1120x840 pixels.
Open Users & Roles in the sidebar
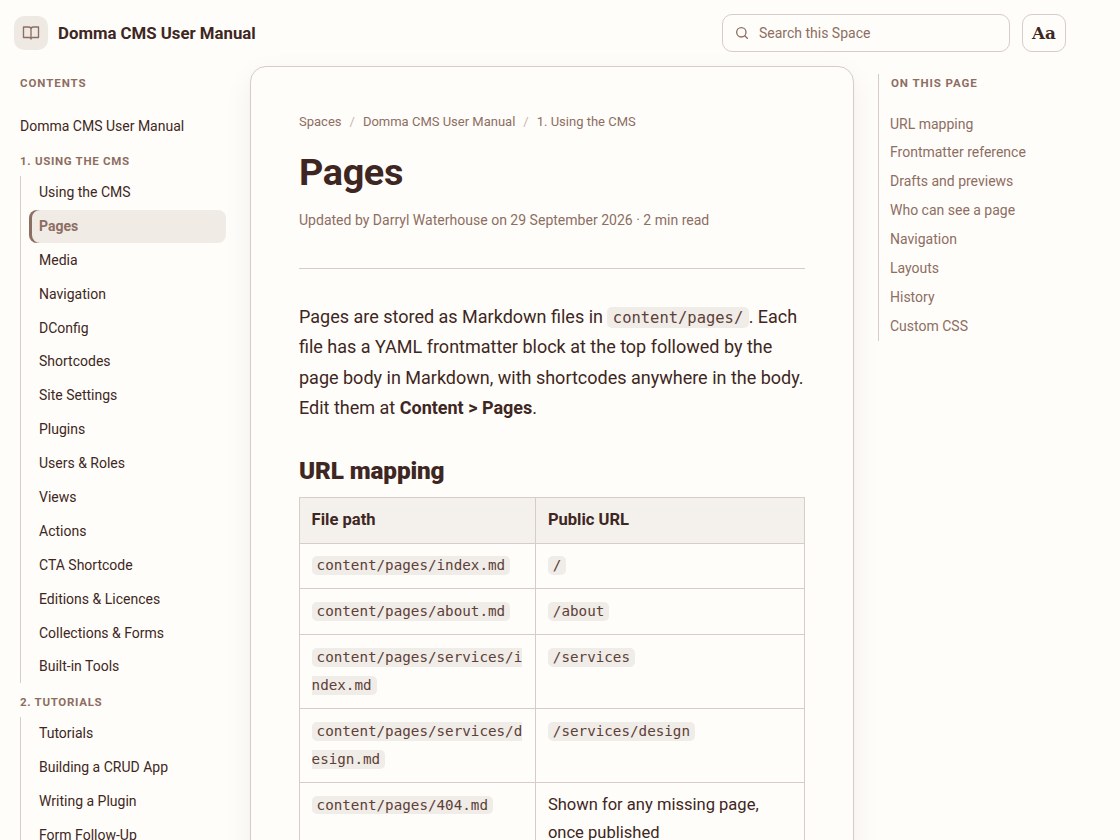[81, 463]
